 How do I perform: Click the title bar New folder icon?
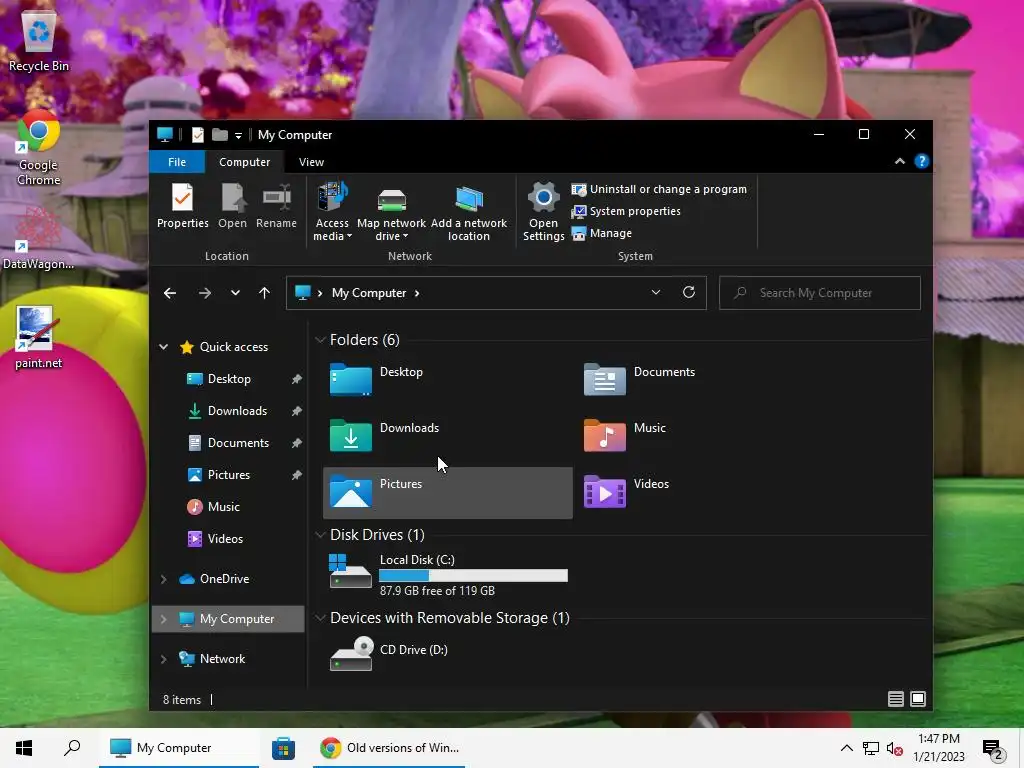pos(220,135)
